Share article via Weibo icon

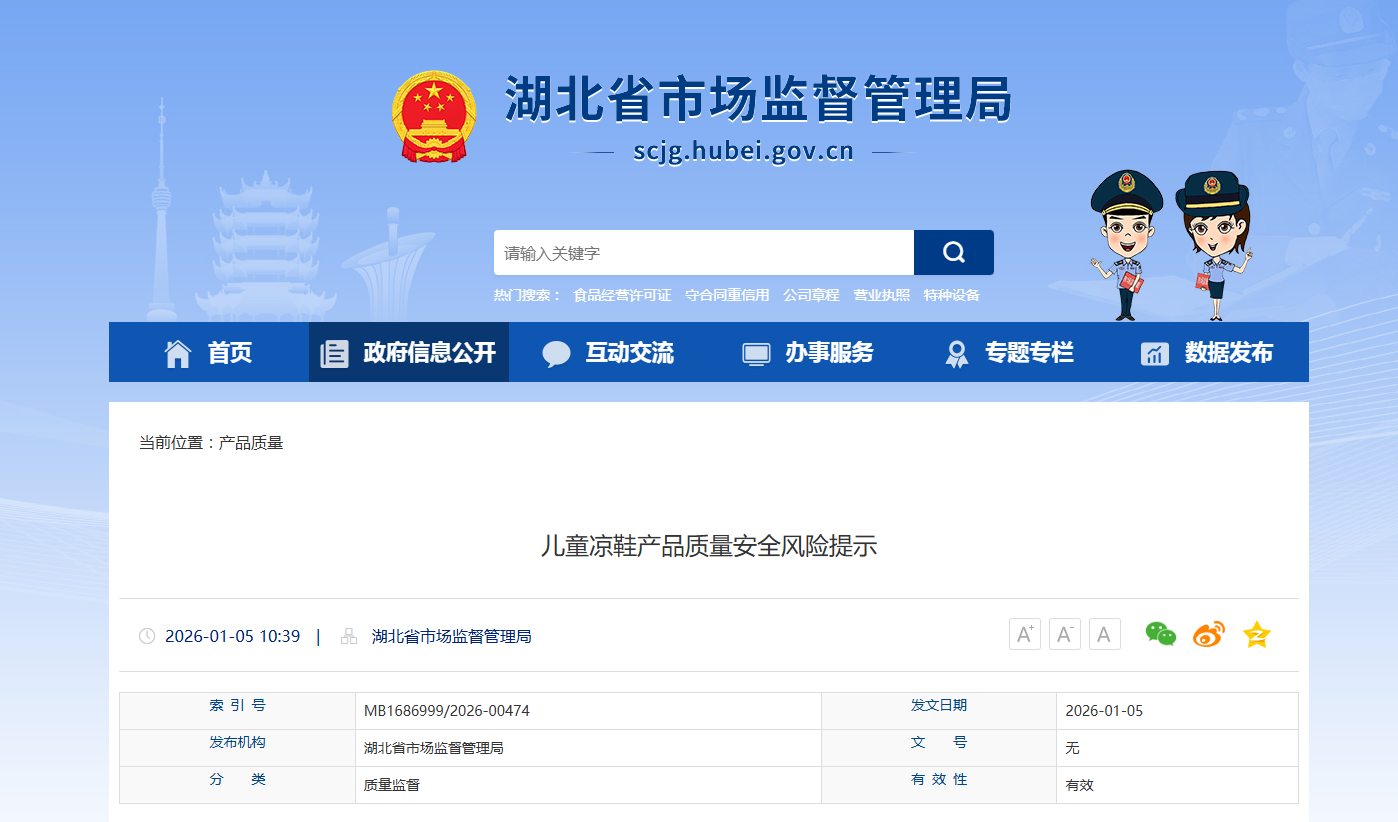click(x=1209, y=634)
